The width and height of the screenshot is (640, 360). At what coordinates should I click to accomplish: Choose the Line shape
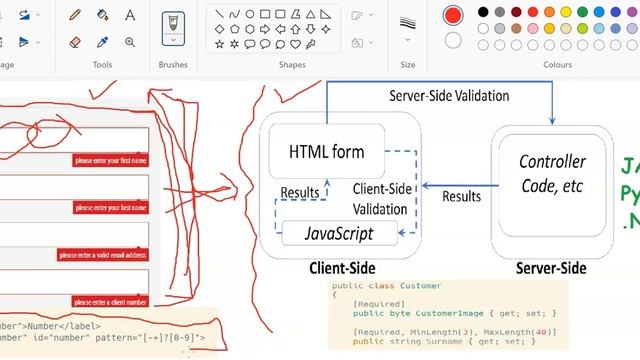coord(219,15)
